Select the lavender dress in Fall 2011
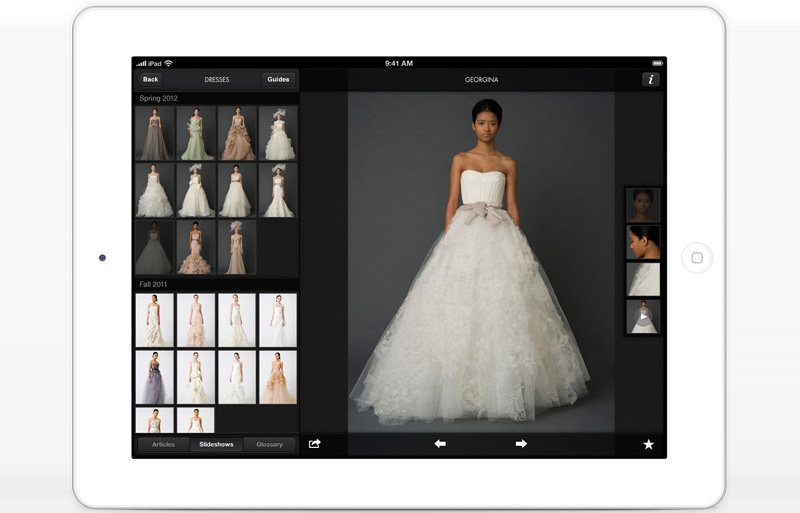 click(x=155, y=377)
